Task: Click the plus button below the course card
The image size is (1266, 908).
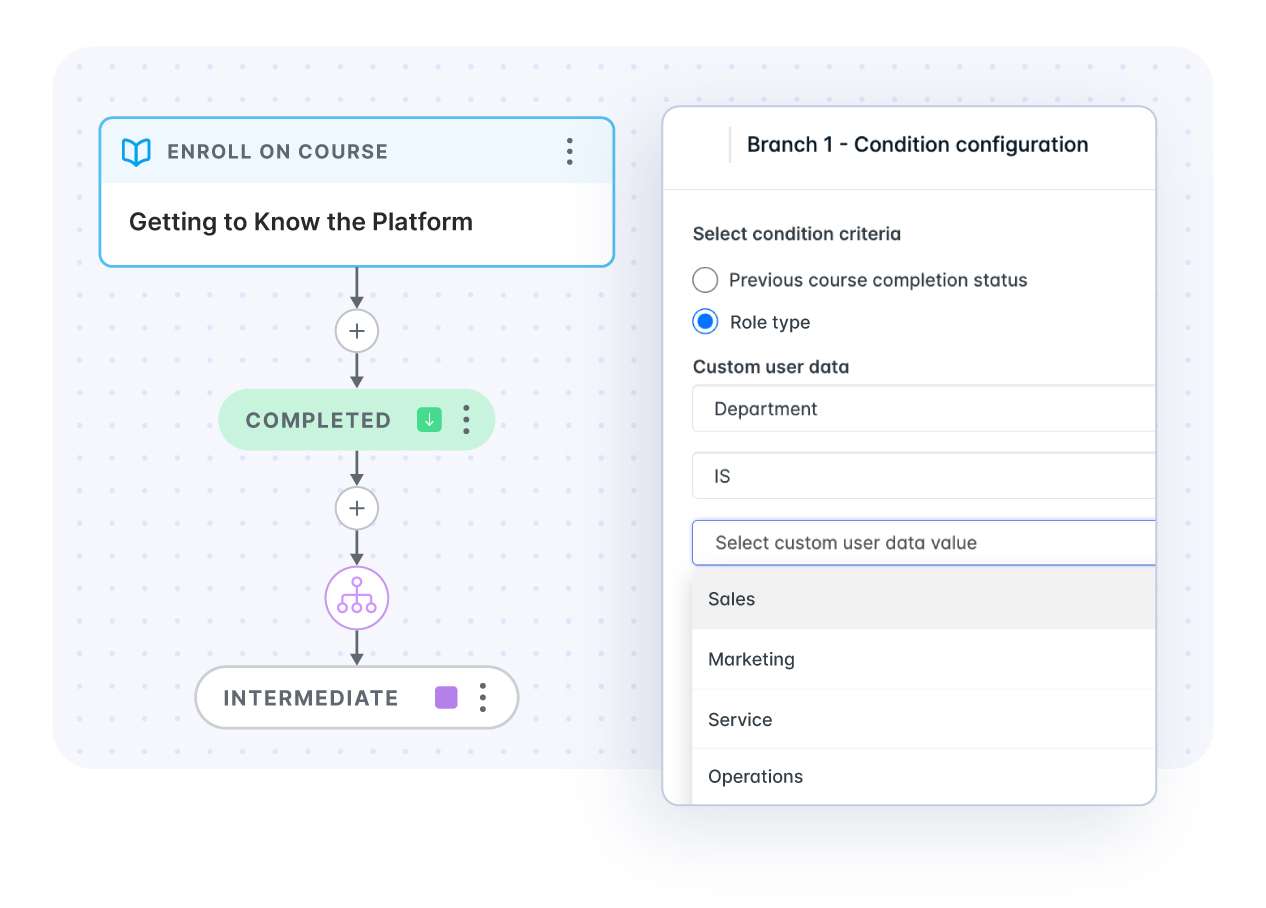Action: [x=357, y=331]
